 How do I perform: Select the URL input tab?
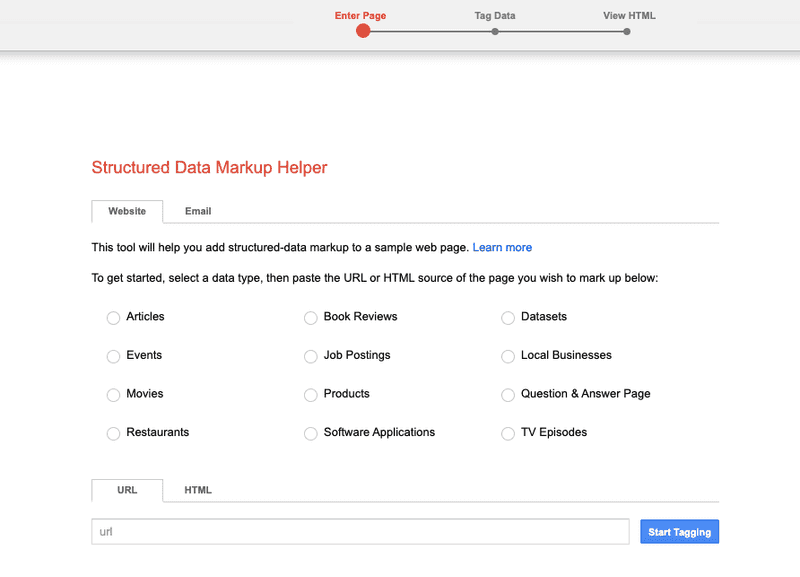[x=127, y=490]
